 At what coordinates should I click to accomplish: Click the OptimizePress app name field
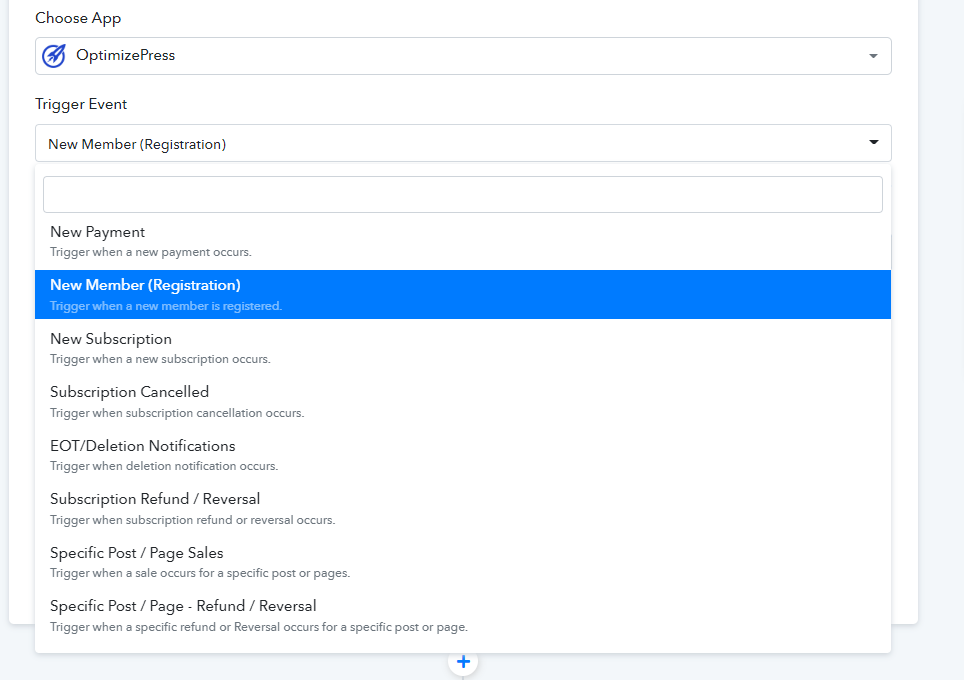(463, 56)
